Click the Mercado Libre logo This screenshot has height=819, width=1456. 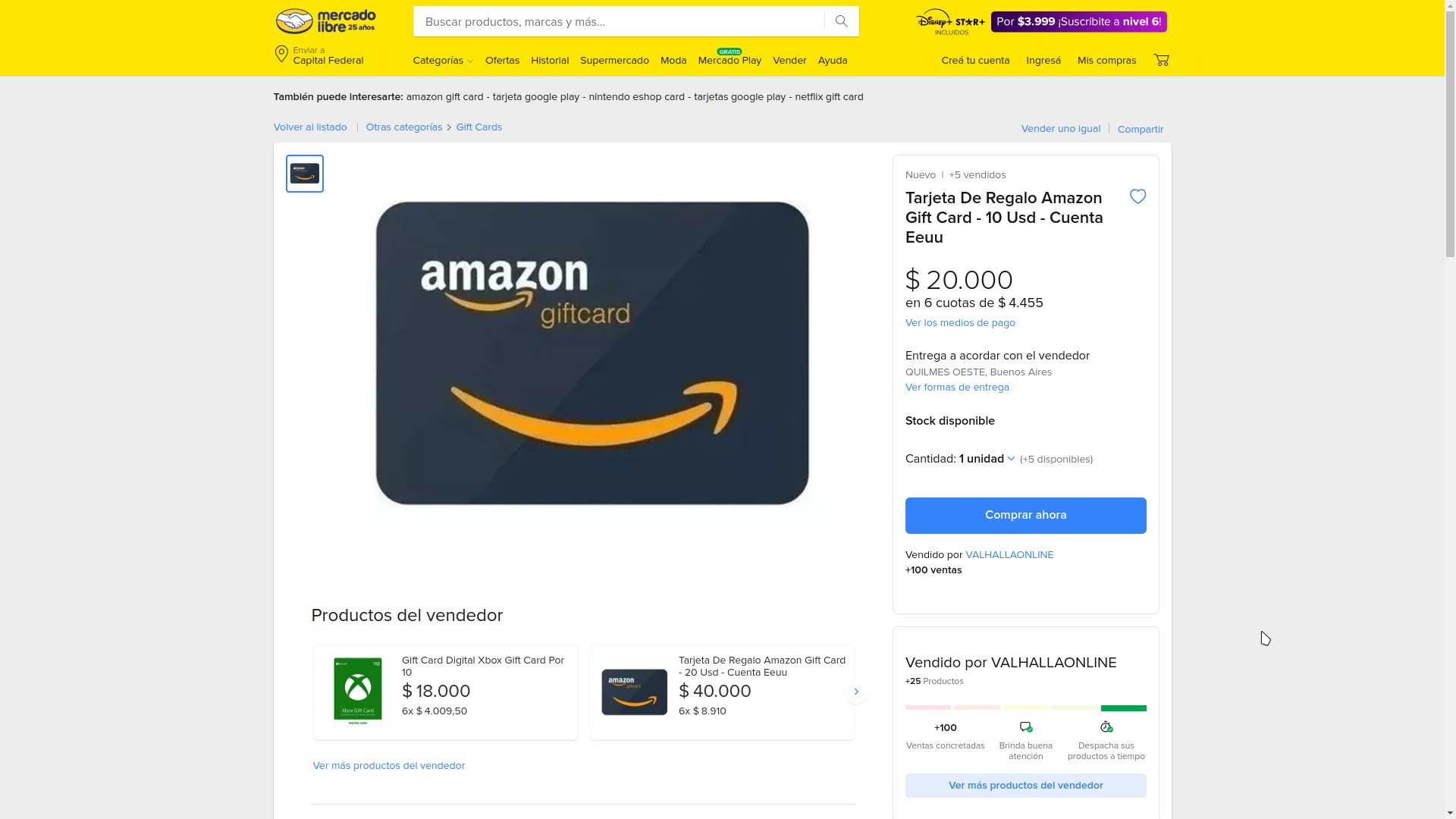[x=325, y=21]
